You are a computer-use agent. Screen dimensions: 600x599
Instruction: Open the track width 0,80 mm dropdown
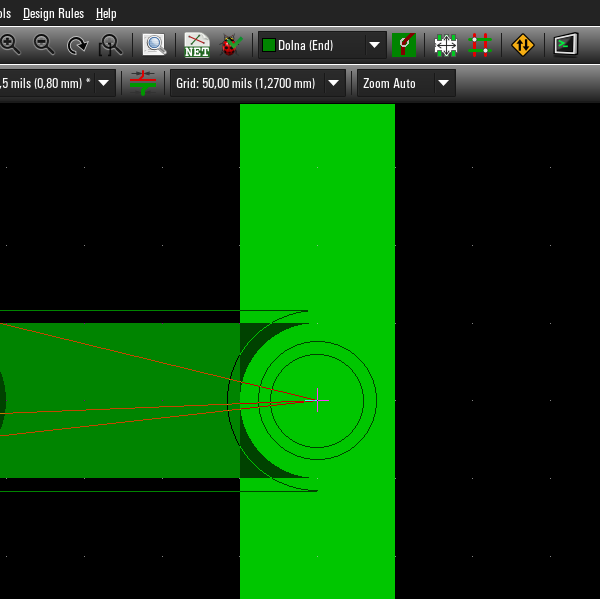[104, 83]
